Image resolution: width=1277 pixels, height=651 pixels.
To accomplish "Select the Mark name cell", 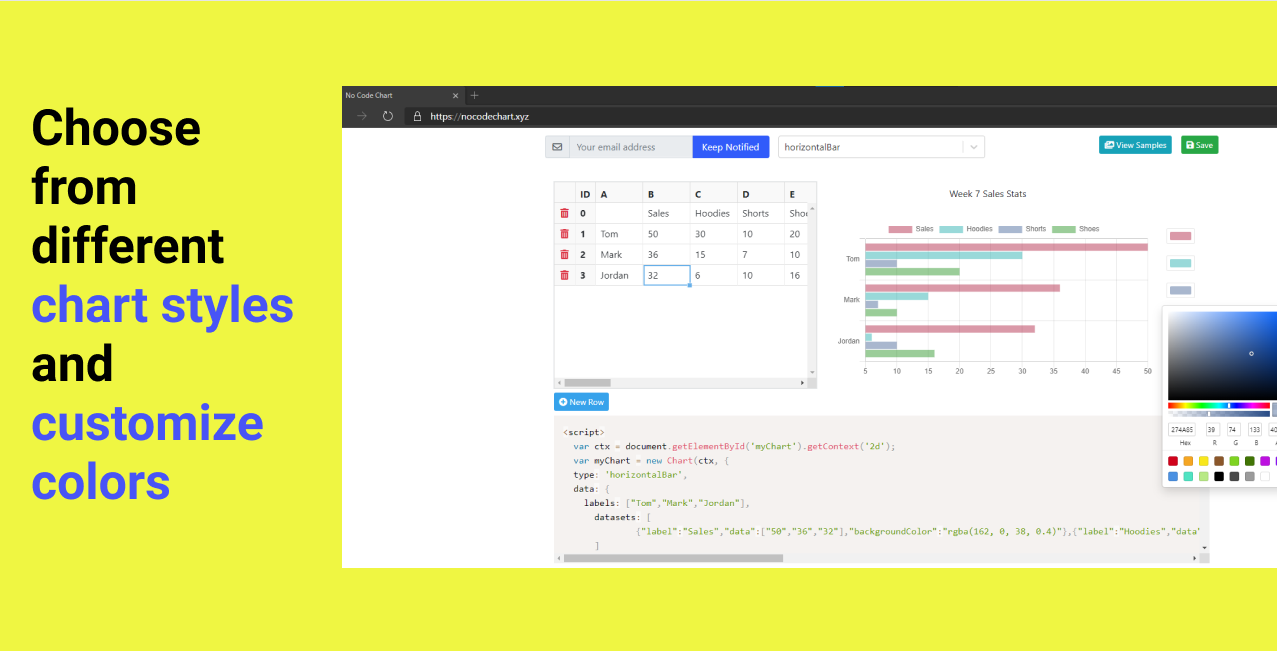I will [x=619, y=255].
